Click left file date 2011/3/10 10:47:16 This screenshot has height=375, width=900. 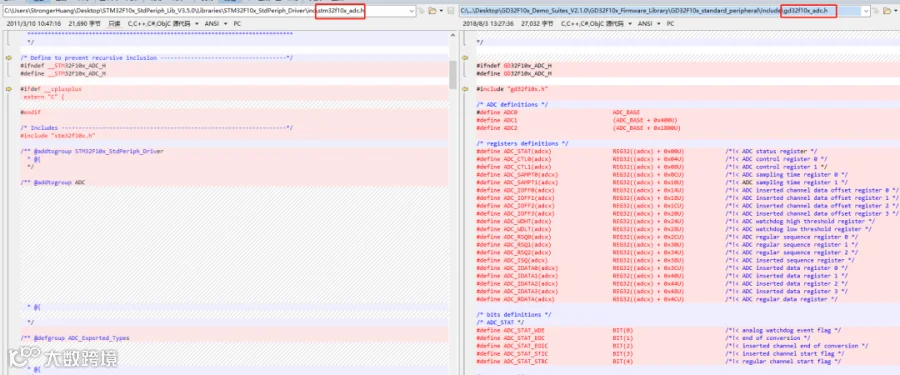34,24
